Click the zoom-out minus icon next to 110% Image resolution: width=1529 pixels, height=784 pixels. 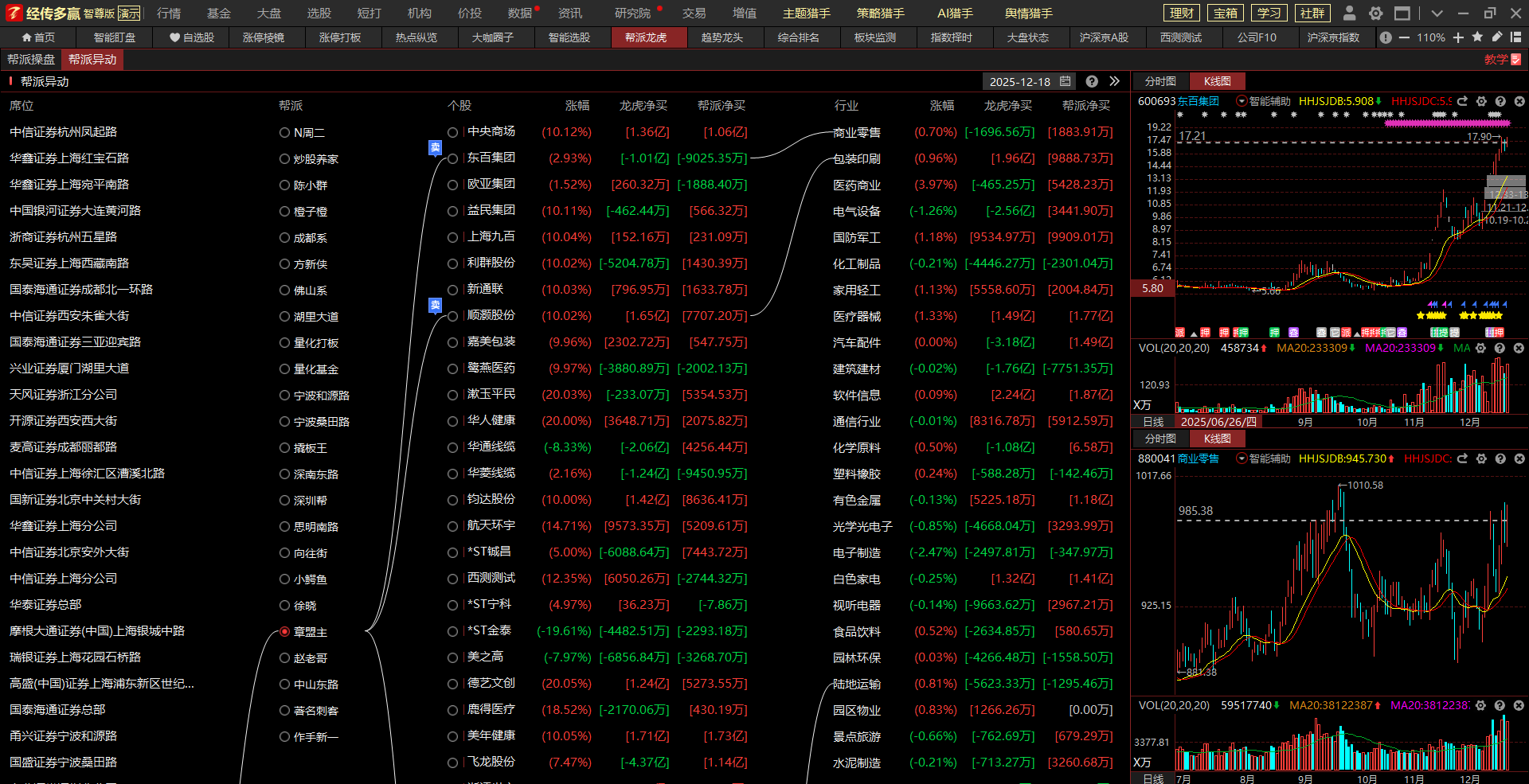point(1404,37)
